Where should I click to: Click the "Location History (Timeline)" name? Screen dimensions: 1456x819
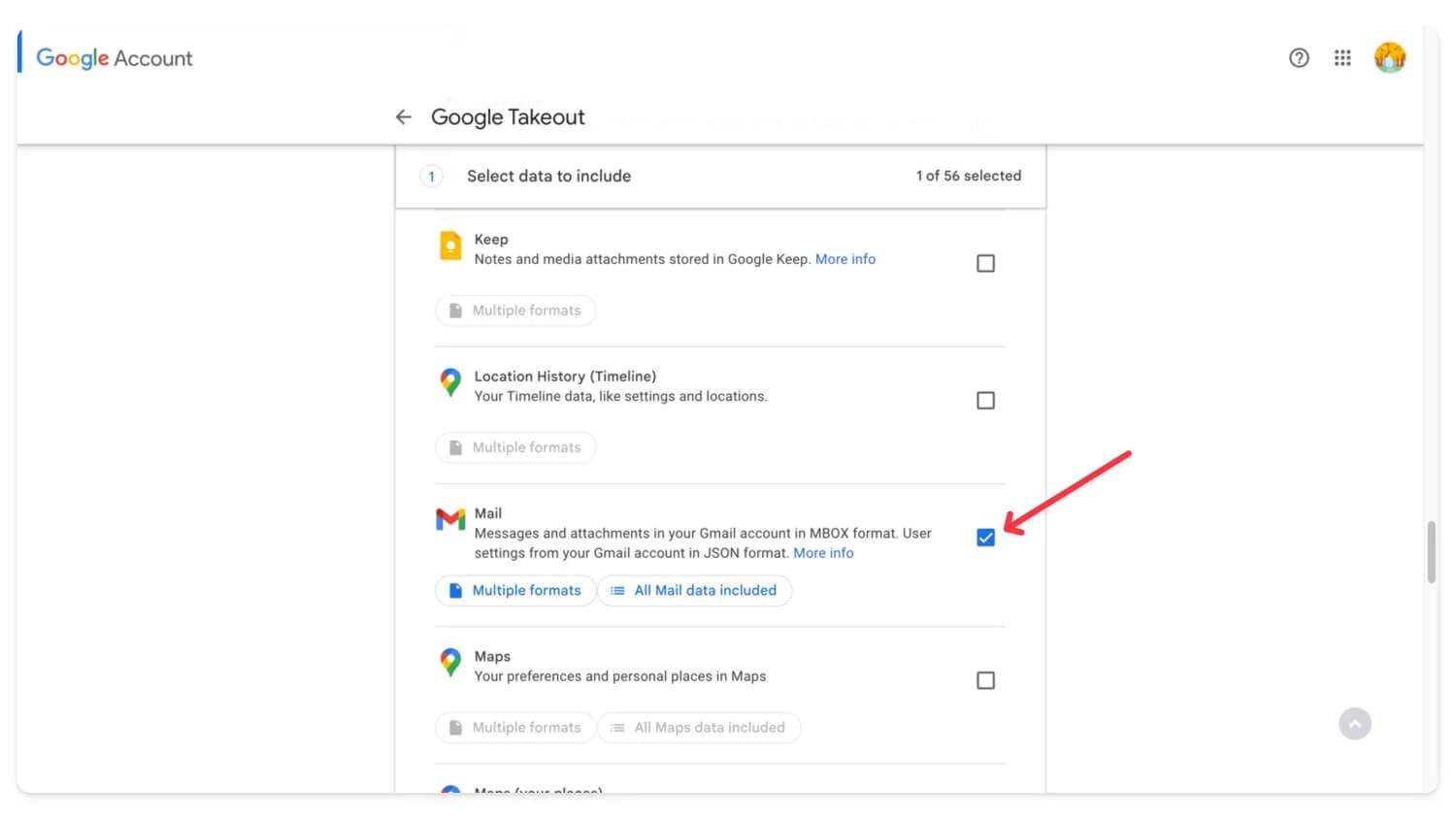565,377
